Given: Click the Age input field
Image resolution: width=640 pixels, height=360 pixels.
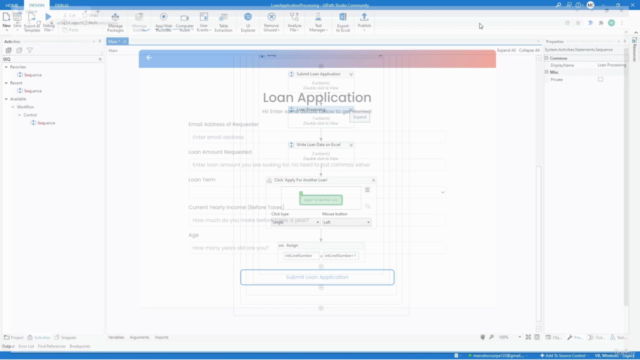Looking at the screenshot, I should pos(317,248).
